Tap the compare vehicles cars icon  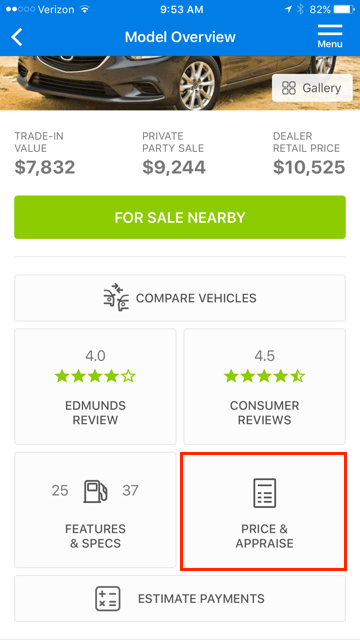(116, 298)
